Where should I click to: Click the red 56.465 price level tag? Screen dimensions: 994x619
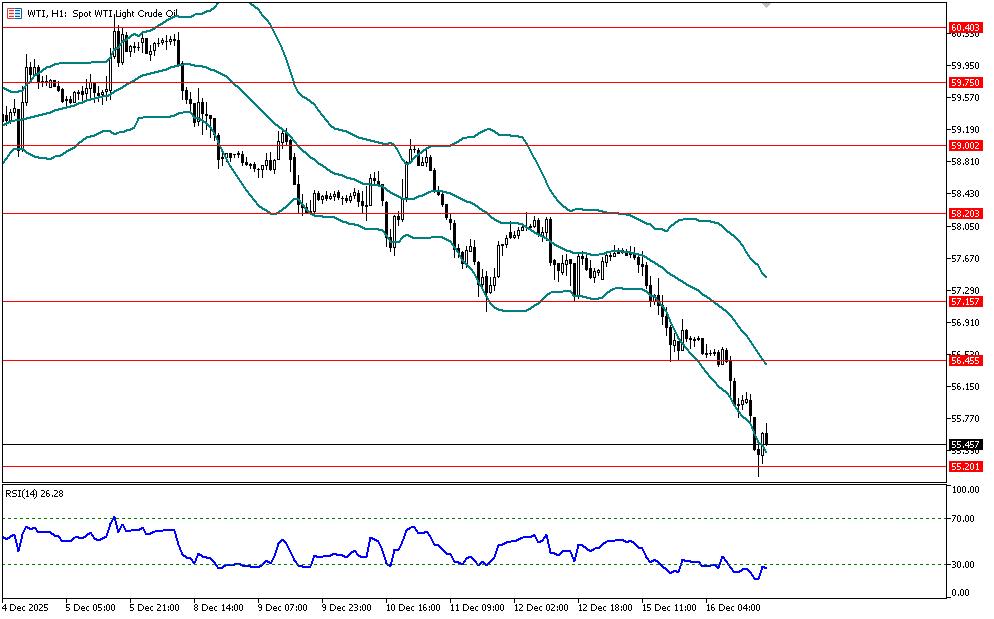pos(964,360)
